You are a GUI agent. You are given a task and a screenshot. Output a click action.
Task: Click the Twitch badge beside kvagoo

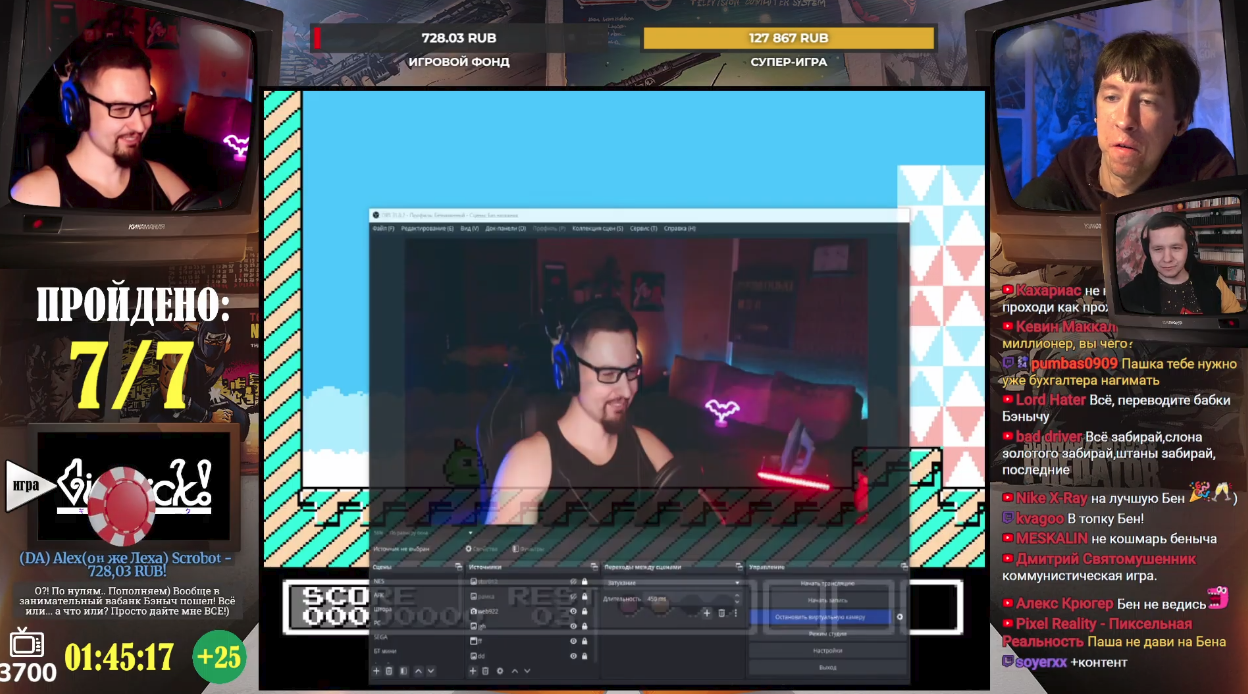pyautogui.click(x=1008, y=518)
